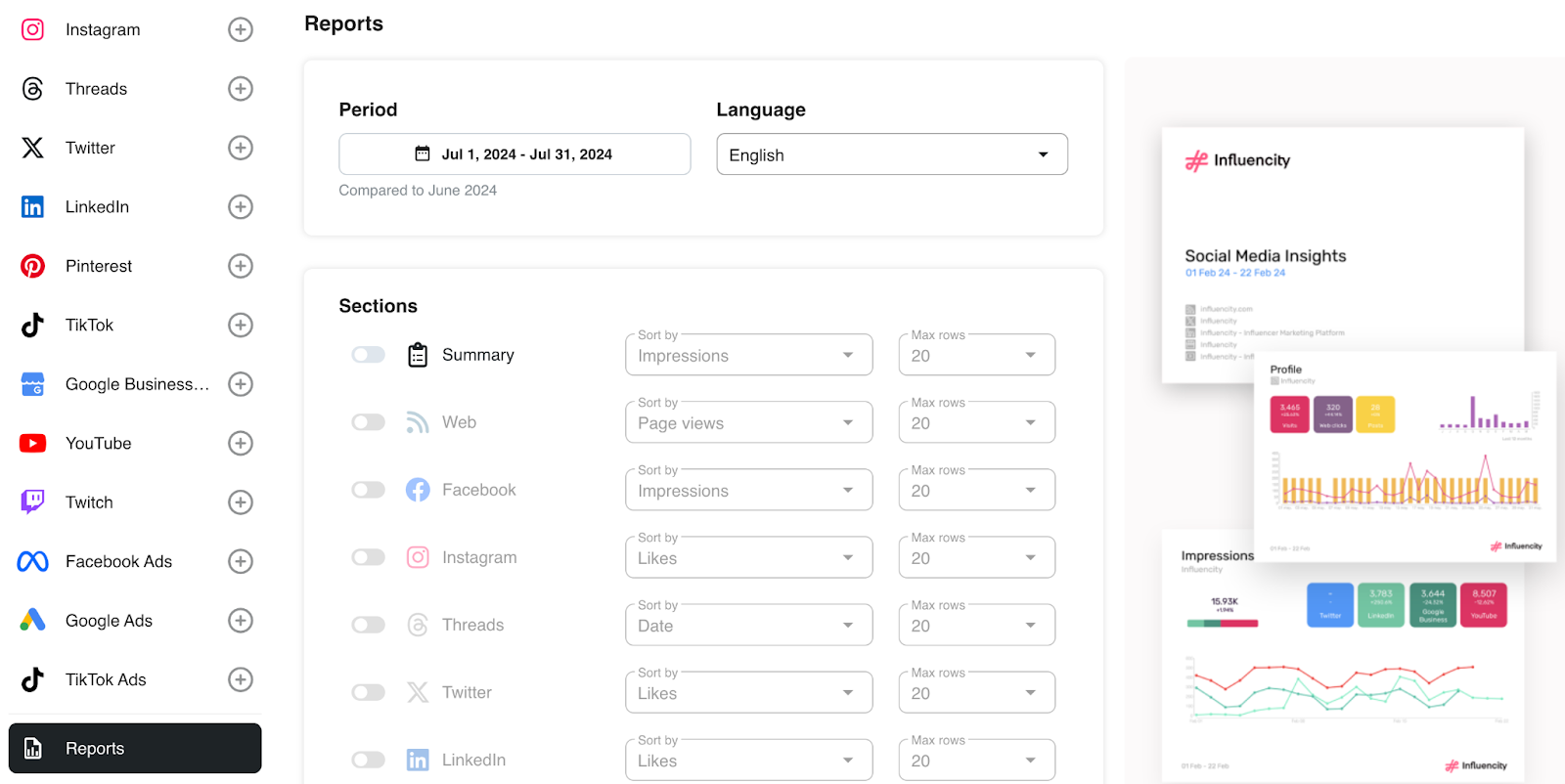This screenshot has height=784, width=1565.
Task: Click the Instagram logo in sidebar
Action: pos(32,29)
